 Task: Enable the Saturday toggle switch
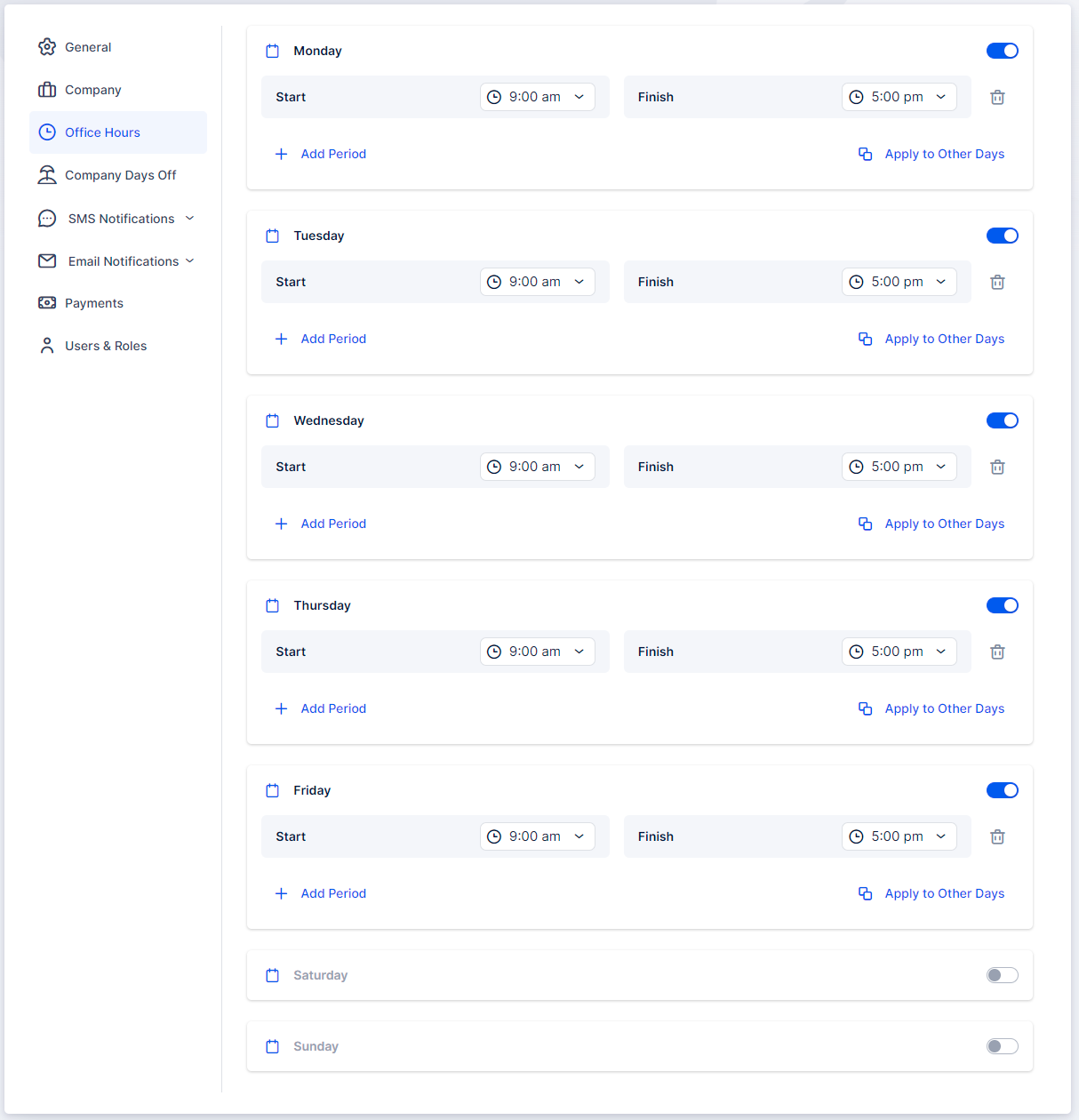coord(1002,975)
